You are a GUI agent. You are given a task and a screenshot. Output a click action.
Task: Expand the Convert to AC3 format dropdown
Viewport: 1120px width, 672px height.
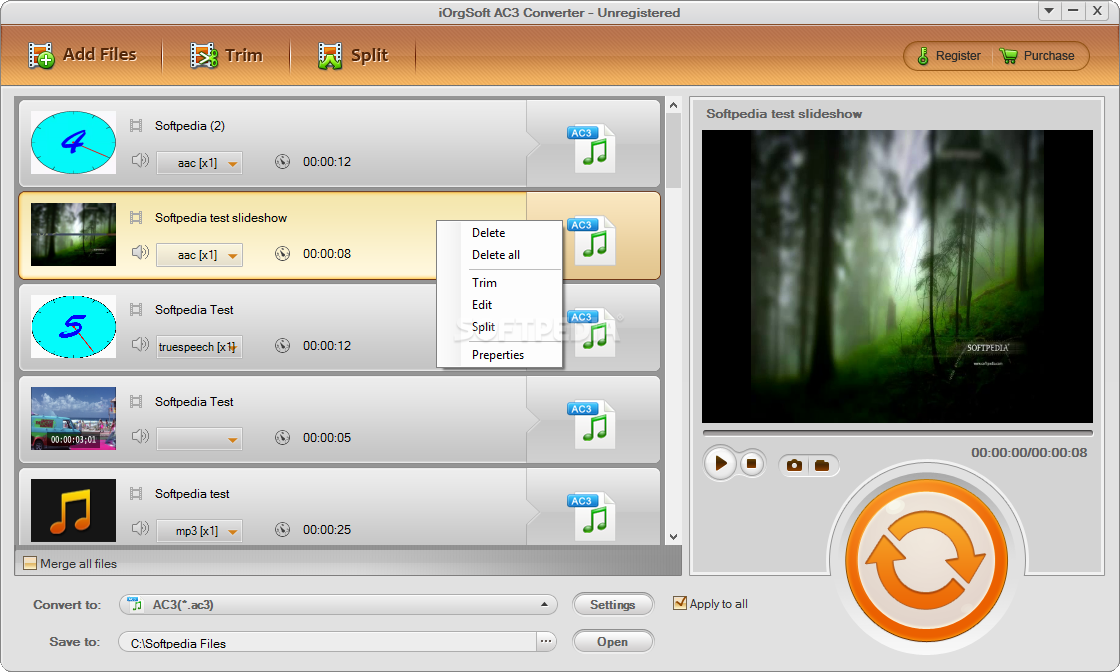tap(544, 604)
